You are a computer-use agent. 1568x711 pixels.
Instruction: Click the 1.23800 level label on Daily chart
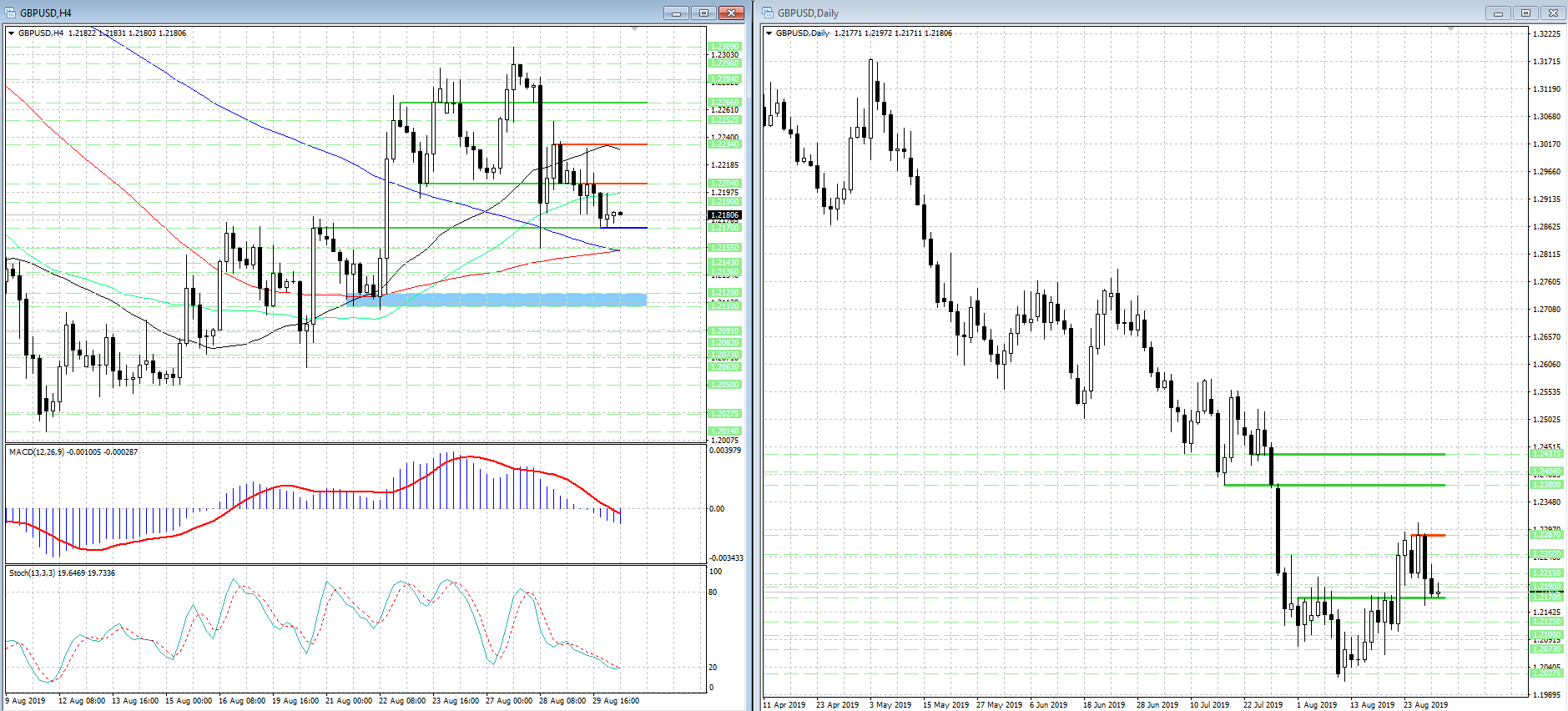pyautogui.click(x=1547, y=485)
